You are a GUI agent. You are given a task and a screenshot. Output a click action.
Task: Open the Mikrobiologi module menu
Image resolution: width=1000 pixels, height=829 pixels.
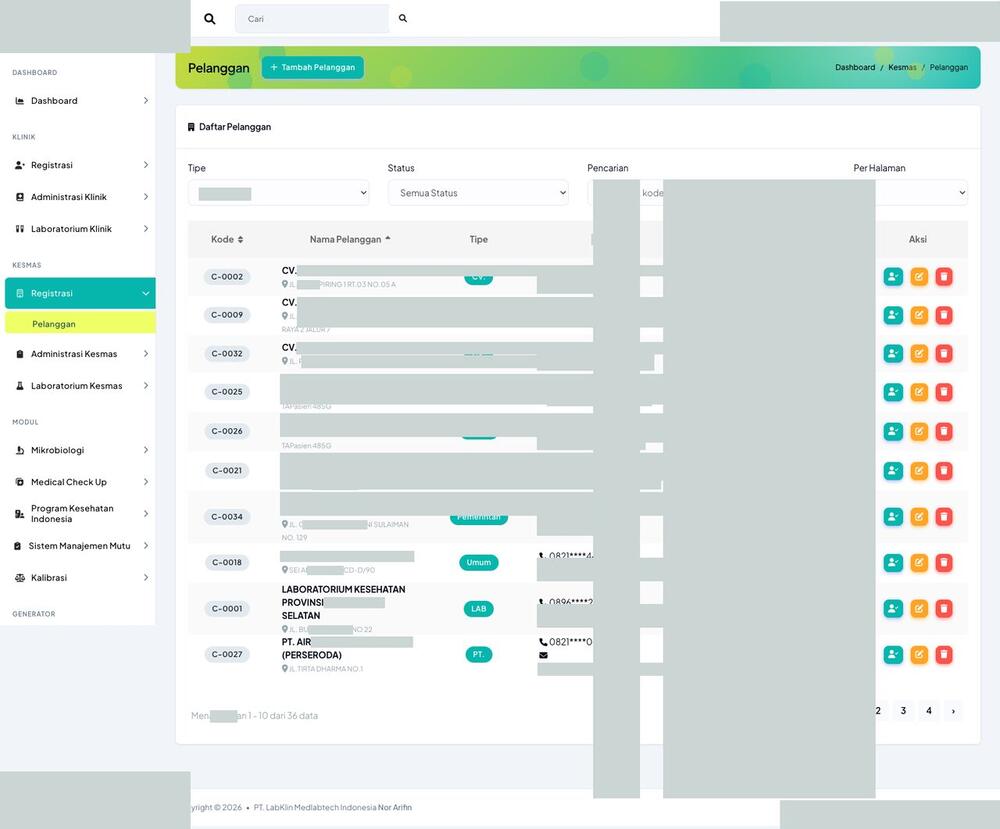point(80,450)
